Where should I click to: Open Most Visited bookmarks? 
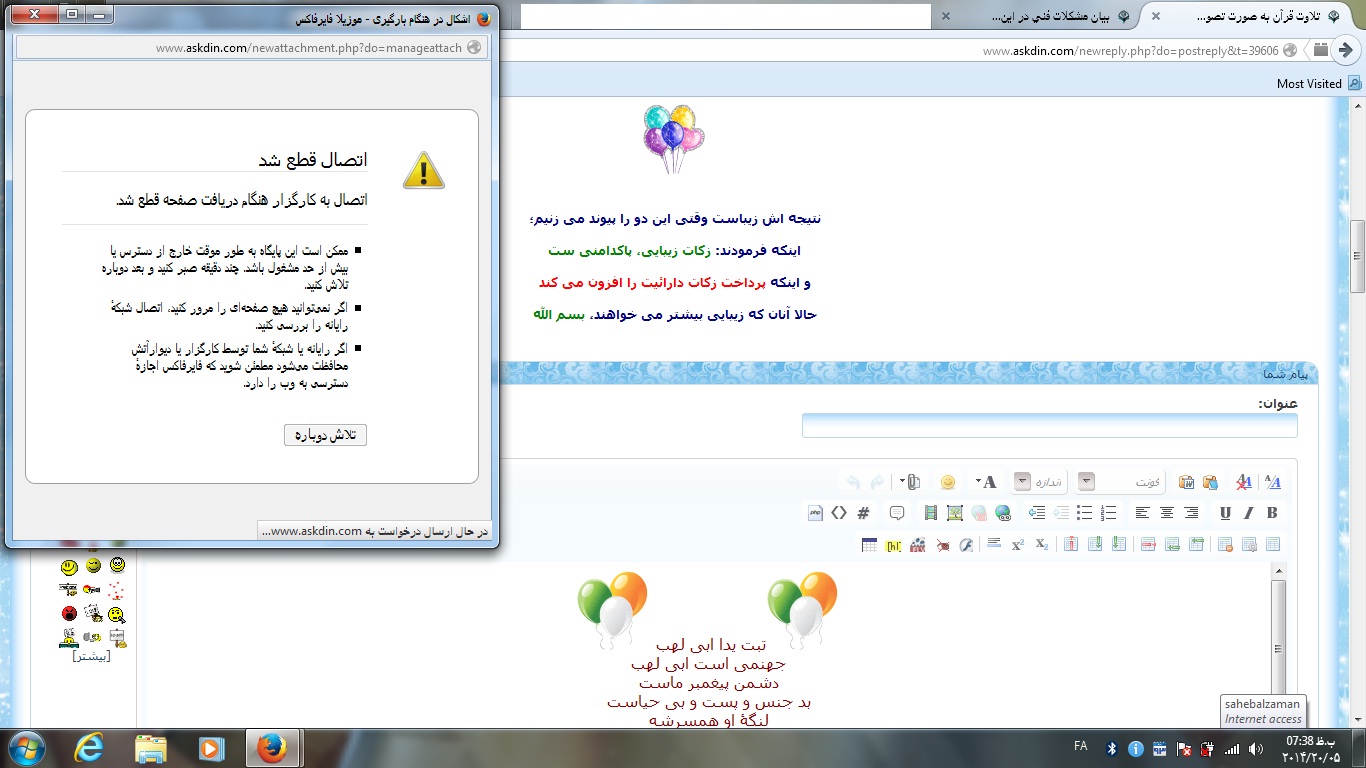1318,84
